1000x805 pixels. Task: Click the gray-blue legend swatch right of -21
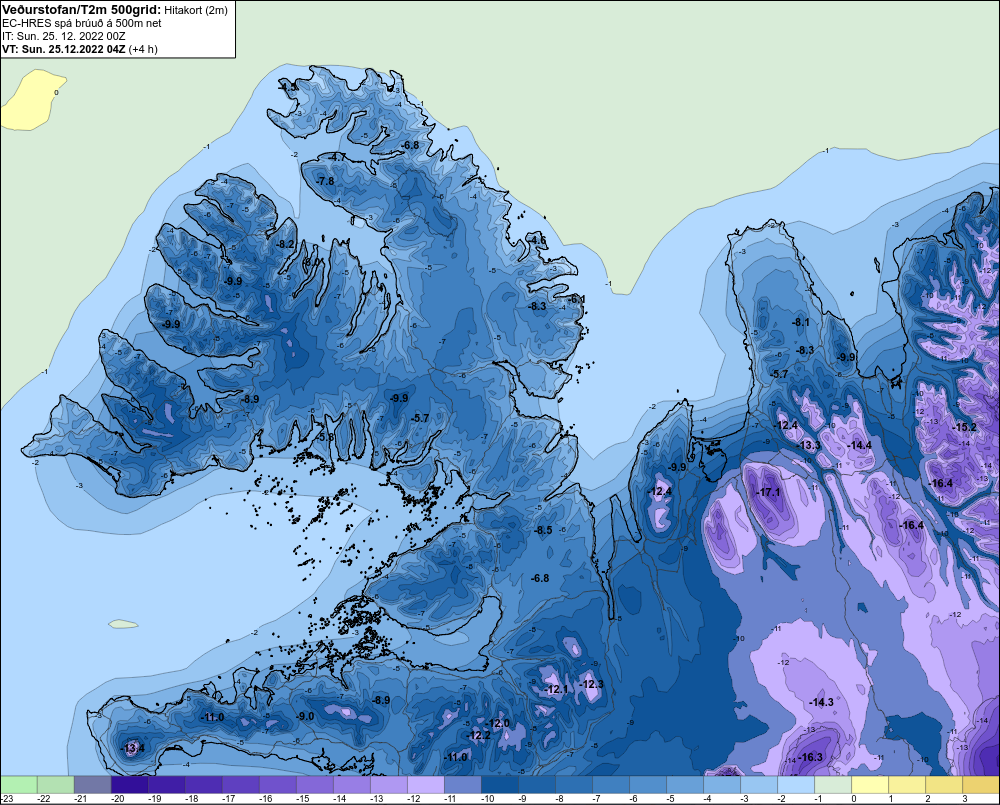[x=92, y=785]
